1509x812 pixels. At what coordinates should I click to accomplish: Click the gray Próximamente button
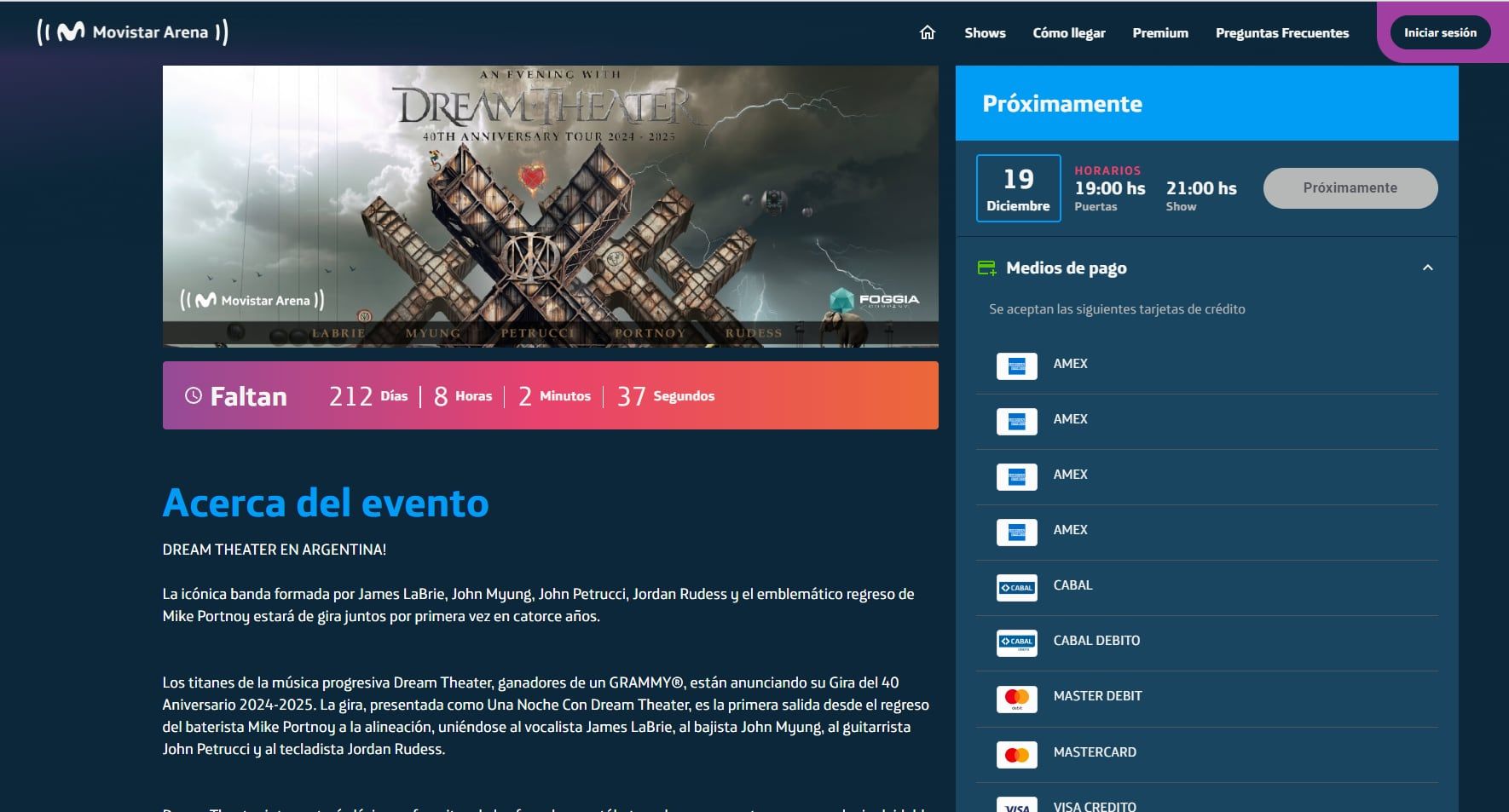(1350, 188)
